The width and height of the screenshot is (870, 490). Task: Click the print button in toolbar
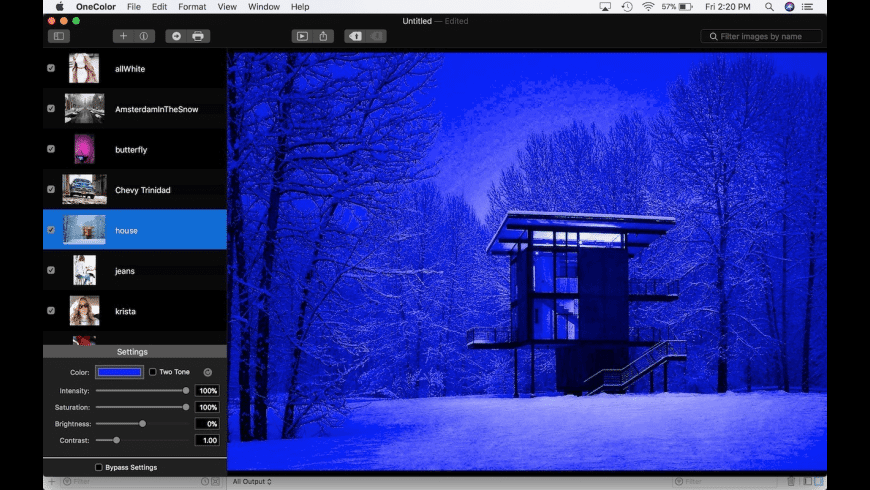click(x=198, y=36)
